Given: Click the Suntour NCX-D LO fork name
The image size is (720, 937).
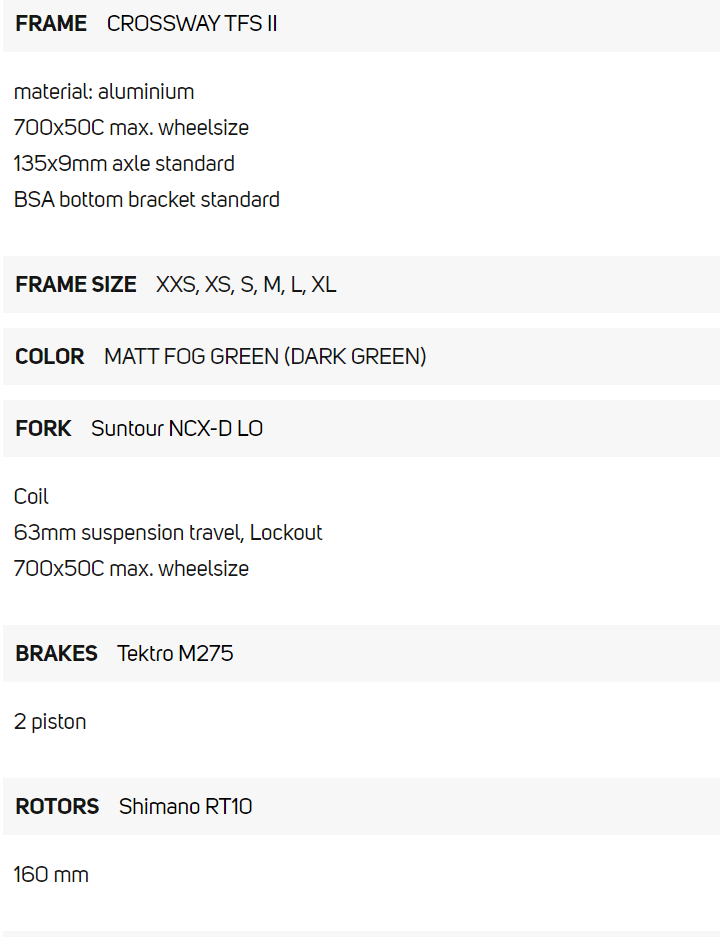Looking at the screenshot, I should (177, 429).
